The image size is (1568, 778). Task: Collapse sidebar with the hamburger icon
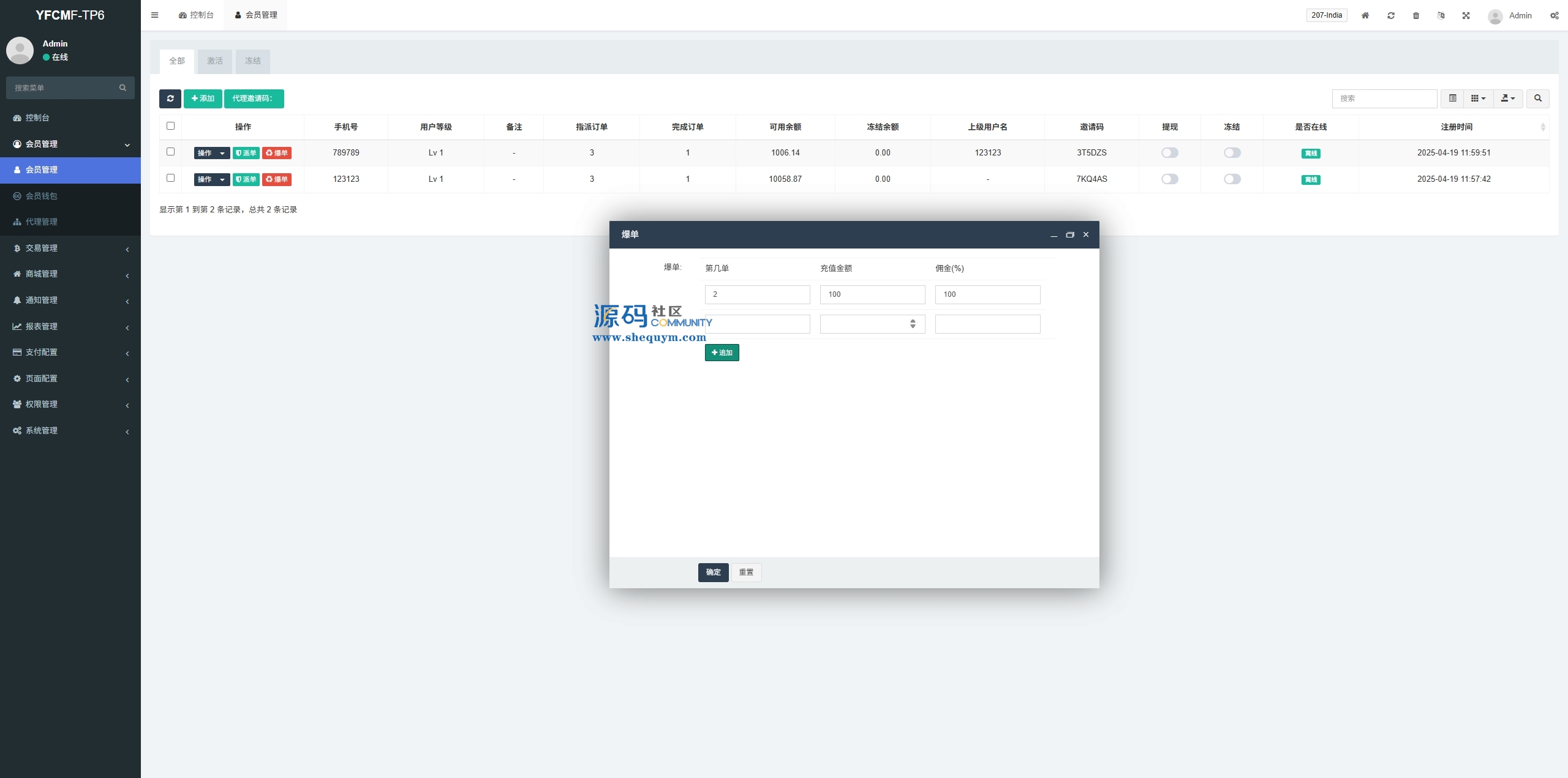pyautogui.click(x=154, y=15)
